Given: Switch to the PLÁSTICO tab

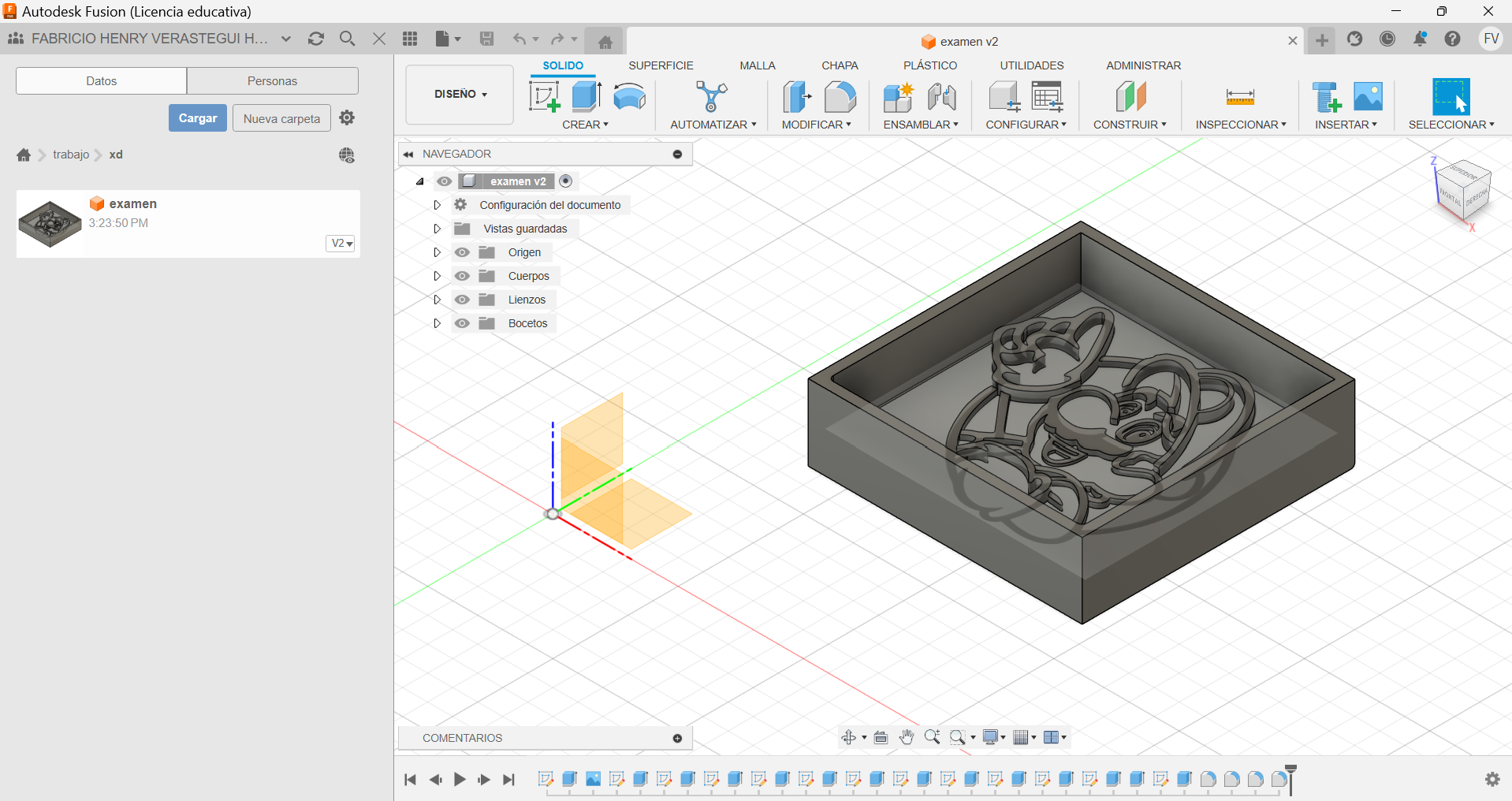Looking at the screenshot, I should [930, 65].
